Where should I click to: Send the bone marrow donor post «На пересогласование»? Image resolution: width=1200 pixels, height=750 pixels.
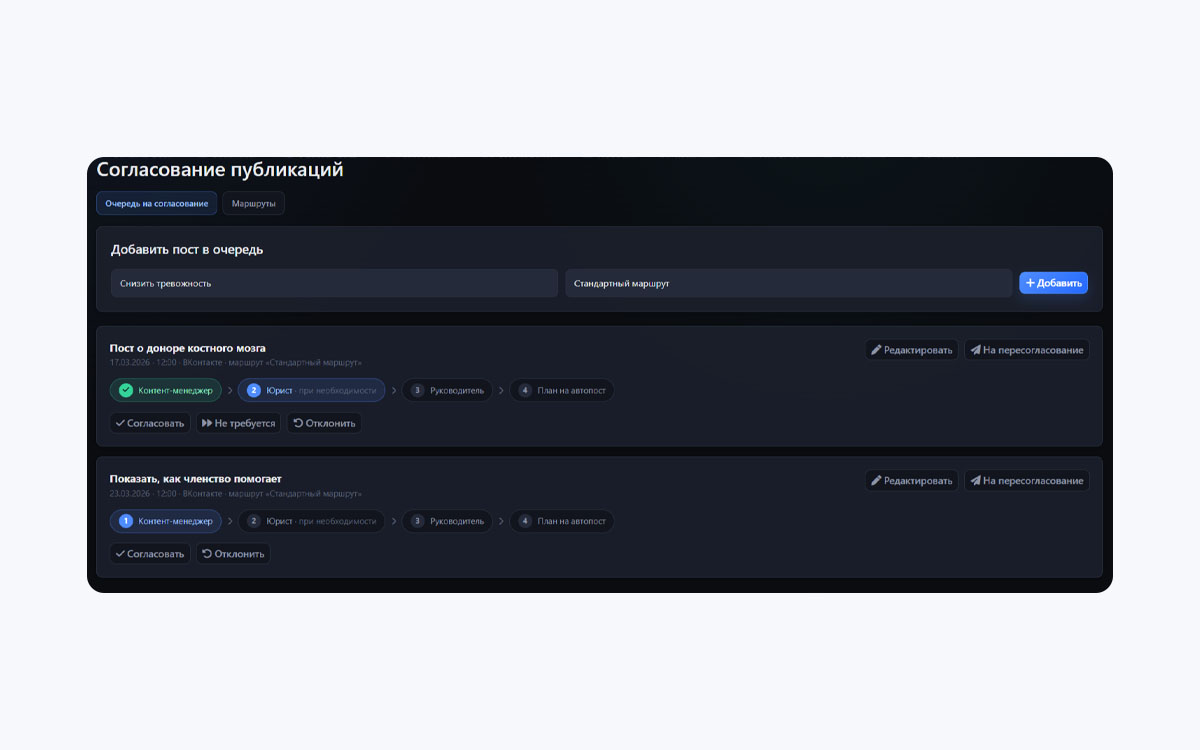pyautogui.click(x=1026, y=350)
